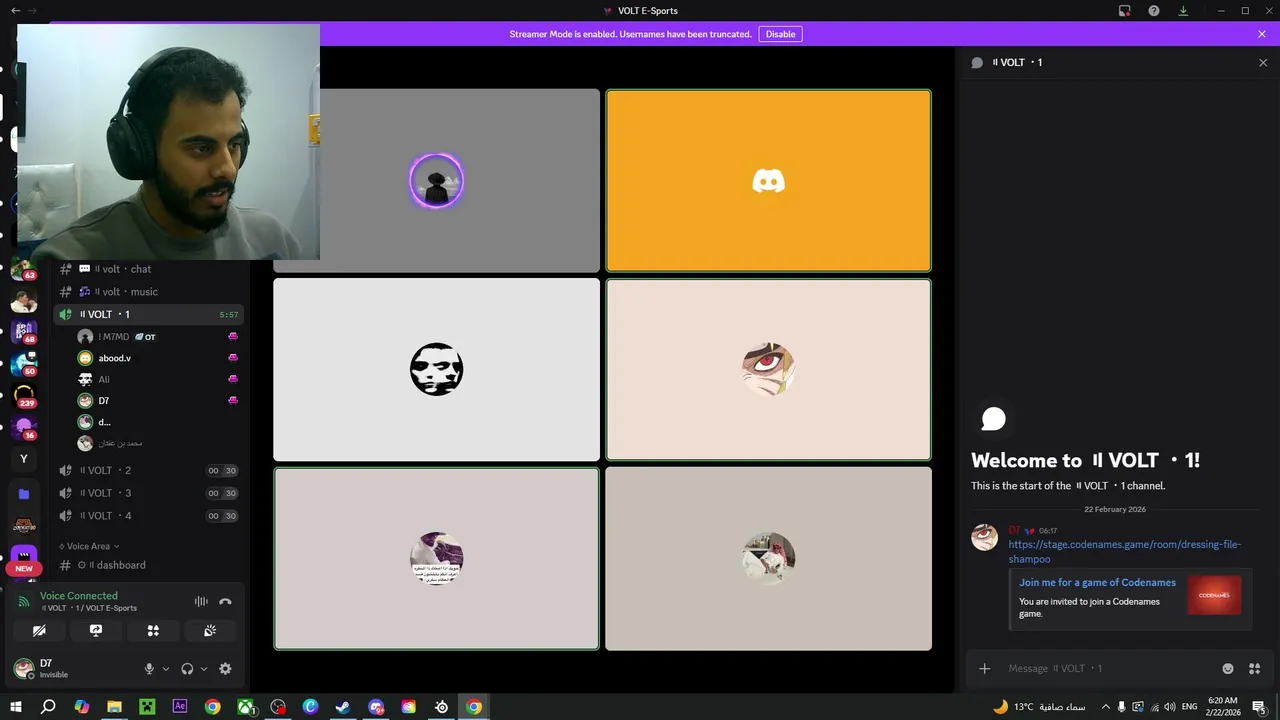Select abood.v in the voice user list
Image resolution: width=1280 pixels, height=720 pixels.
[158, 358]
